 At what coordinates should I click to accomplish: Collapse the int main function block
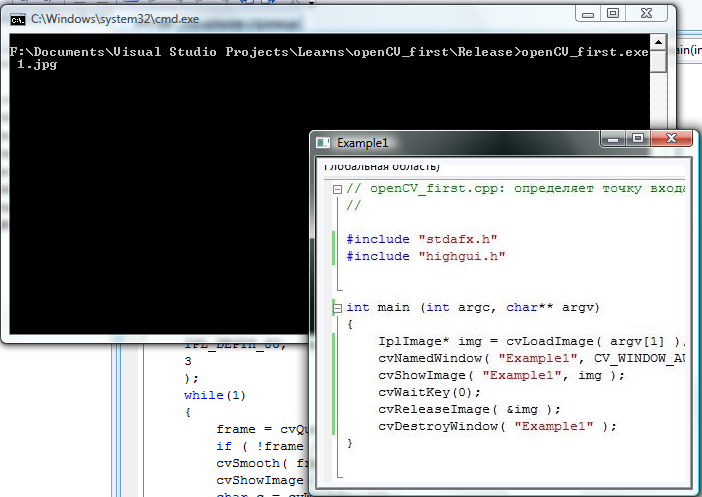pos(339,308)
